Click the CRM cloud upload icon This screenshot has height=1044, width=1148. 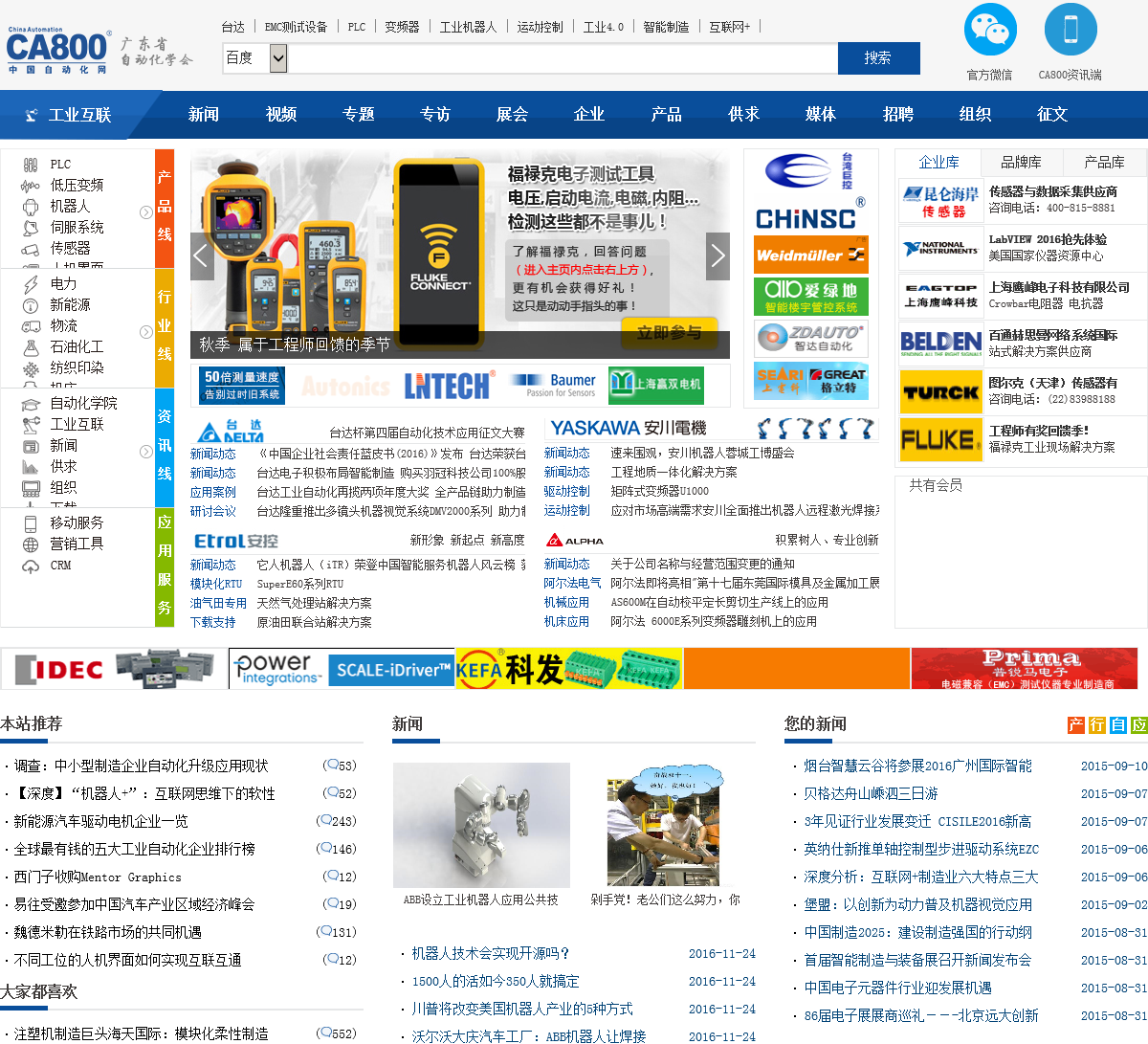tap(31, 566)
